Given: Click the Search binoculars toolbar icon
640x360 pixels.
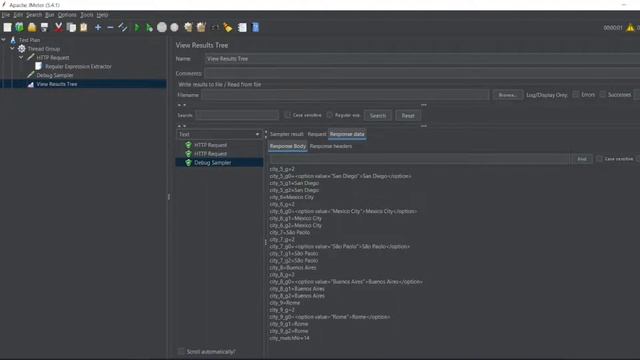Looking at the screenshot, I should pos(215,27).
